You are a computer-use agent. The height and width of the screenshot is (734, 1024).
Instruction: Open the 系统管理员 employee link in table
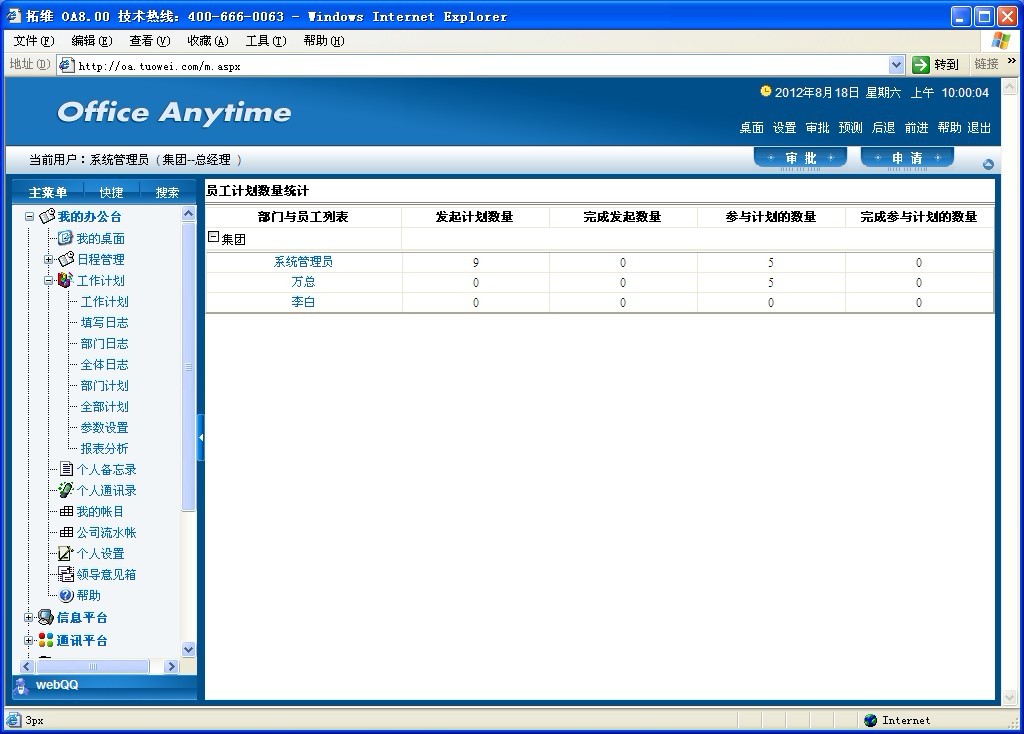[303, 262]
